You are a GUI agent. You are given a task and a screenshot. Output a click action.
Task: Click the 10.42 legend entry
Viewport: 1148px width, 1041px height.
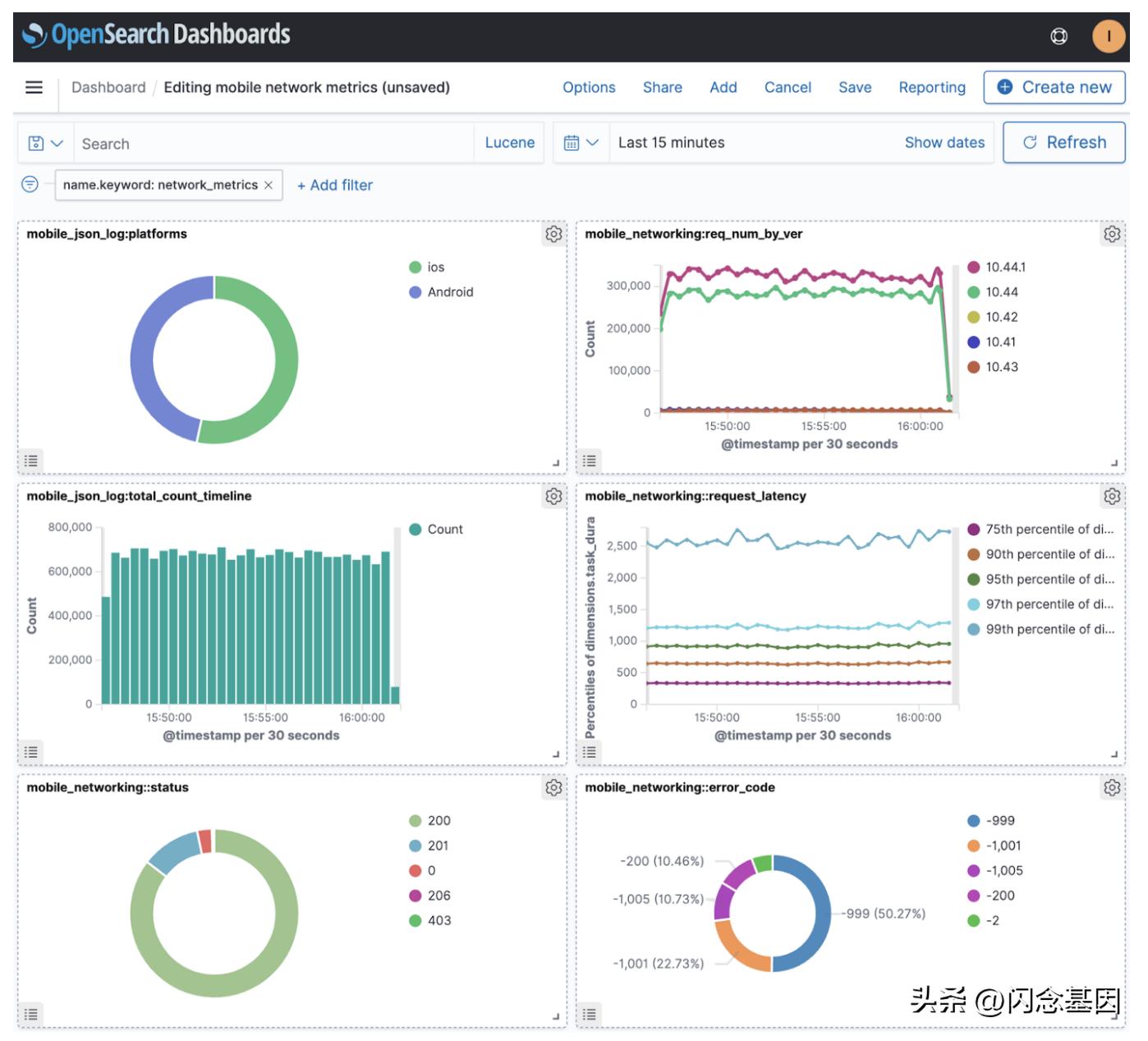pyautogui.click(x=993, y=317)
